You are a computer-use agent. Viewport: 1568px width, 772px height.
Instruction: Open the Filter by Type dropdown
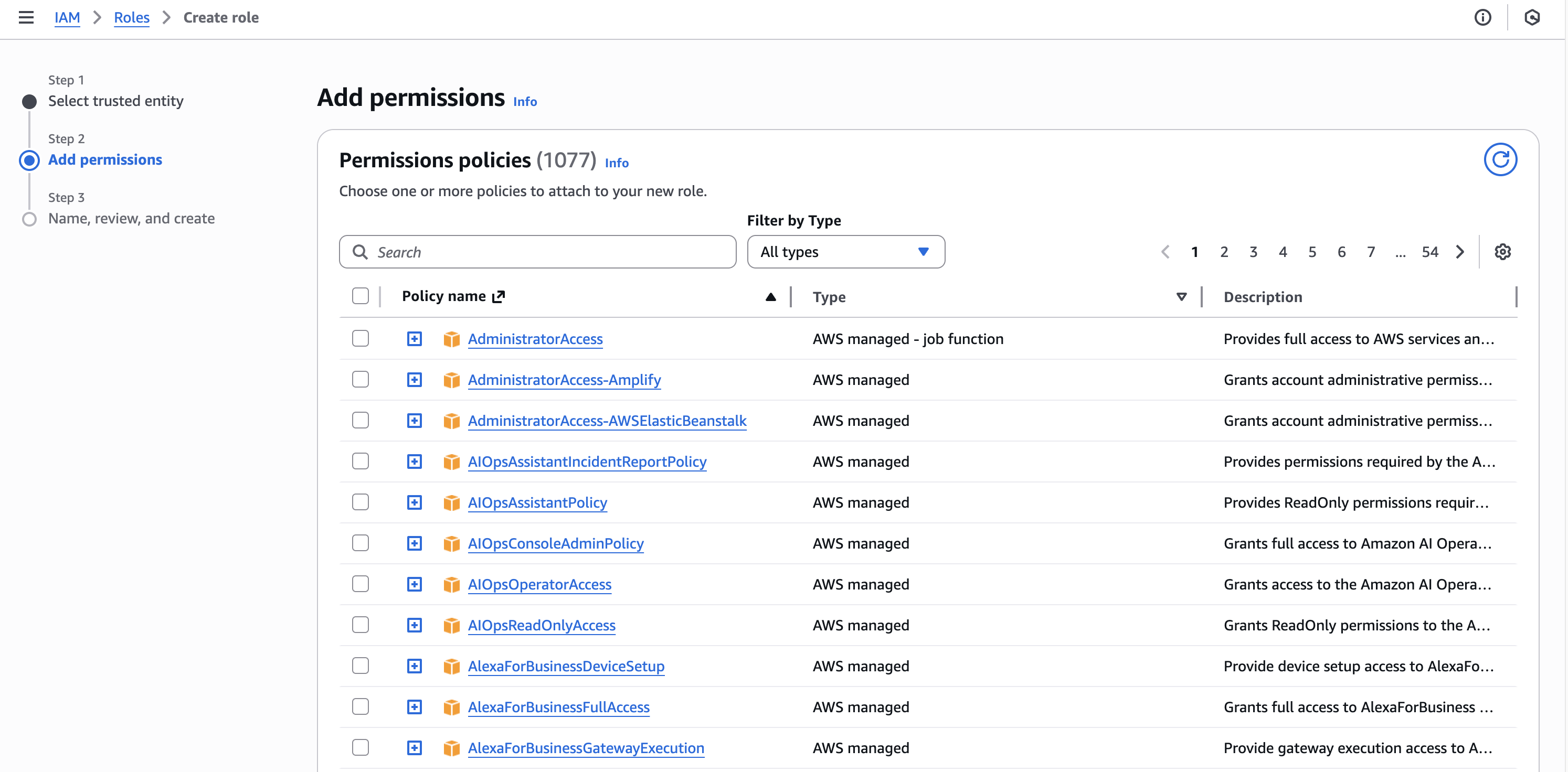coord(845,252)
